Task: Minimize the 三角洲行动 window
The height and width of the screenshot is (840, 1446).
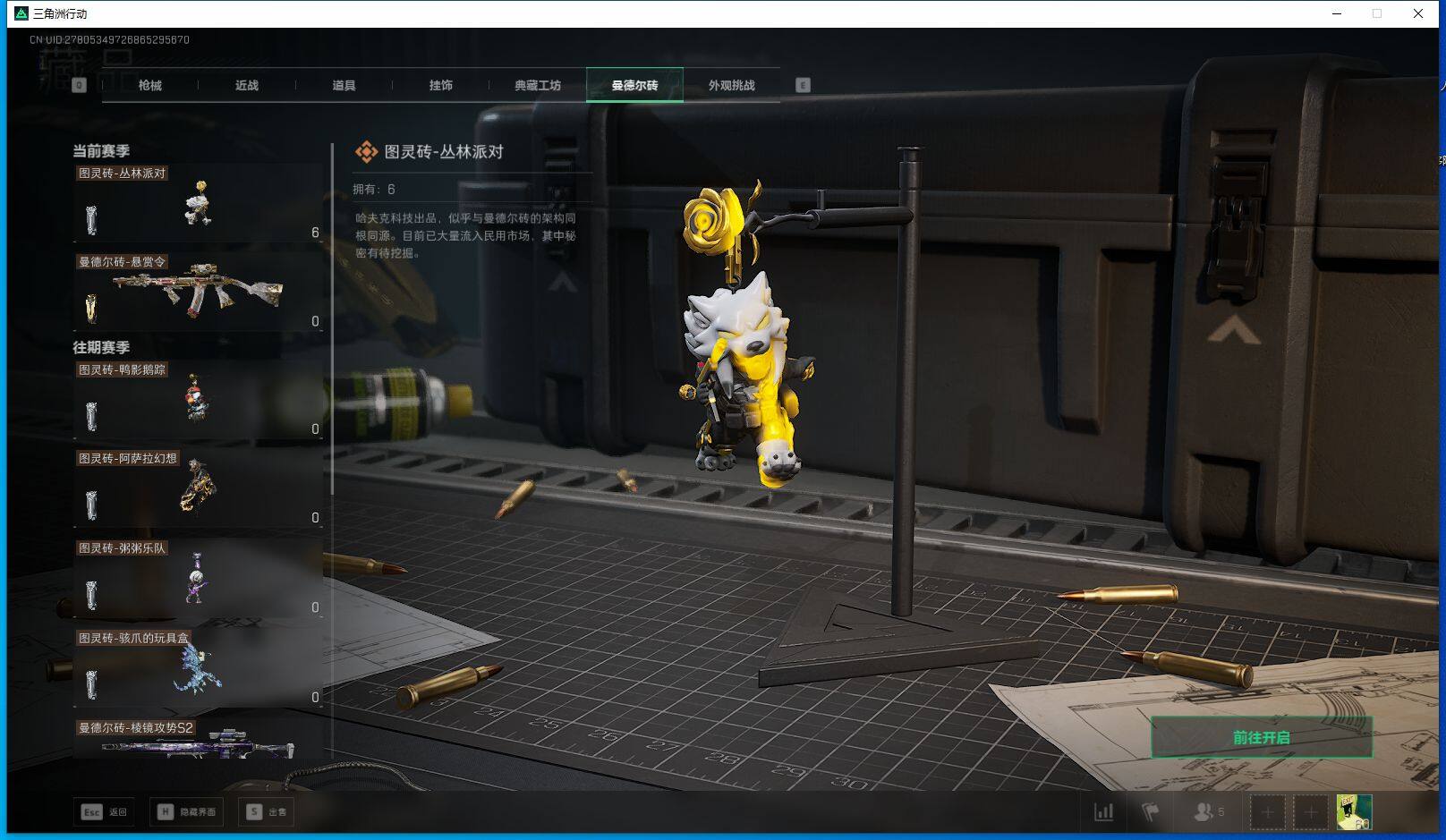Action: (1337, 13)
